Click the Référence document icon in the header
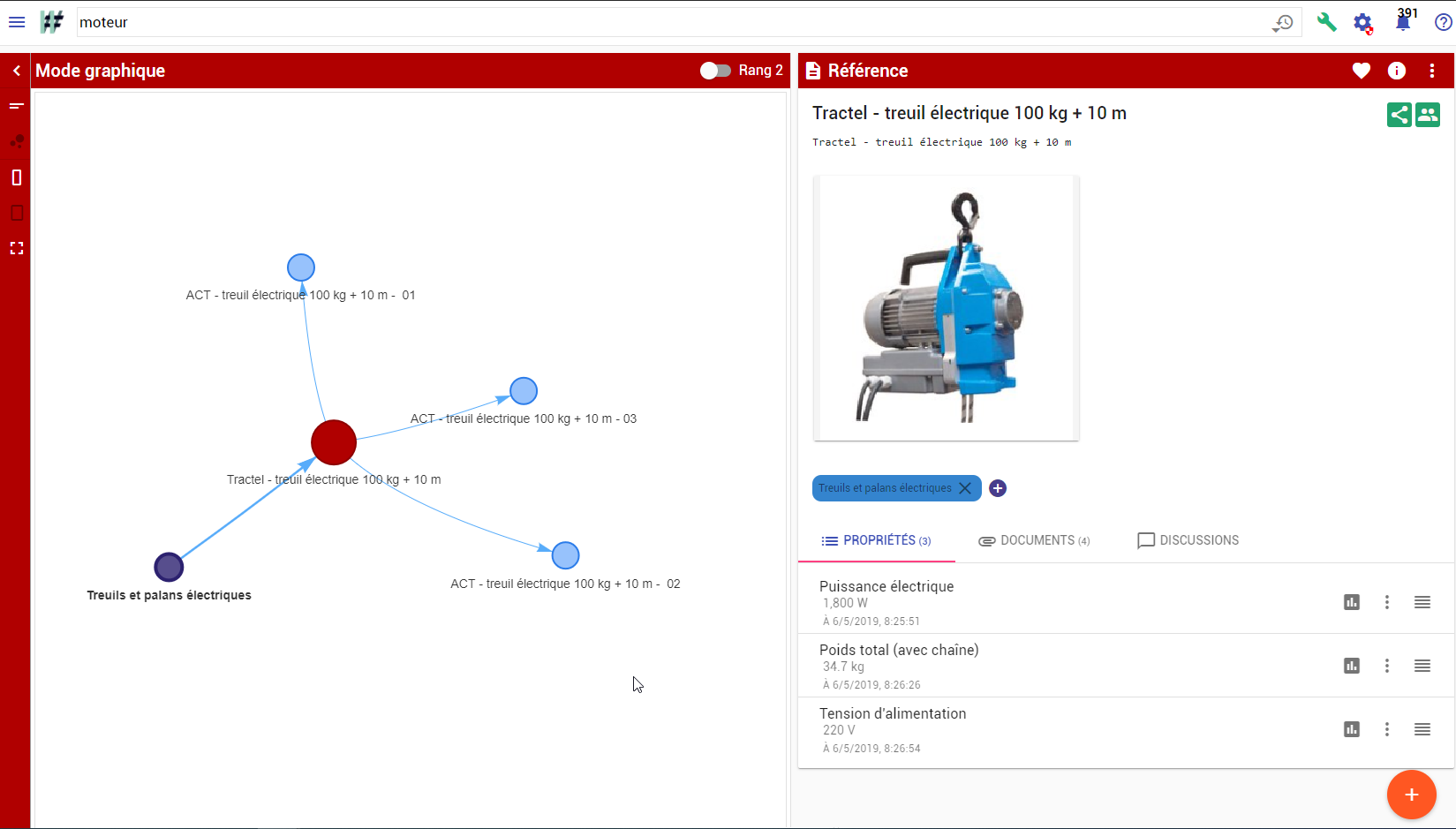 [813, 71]
